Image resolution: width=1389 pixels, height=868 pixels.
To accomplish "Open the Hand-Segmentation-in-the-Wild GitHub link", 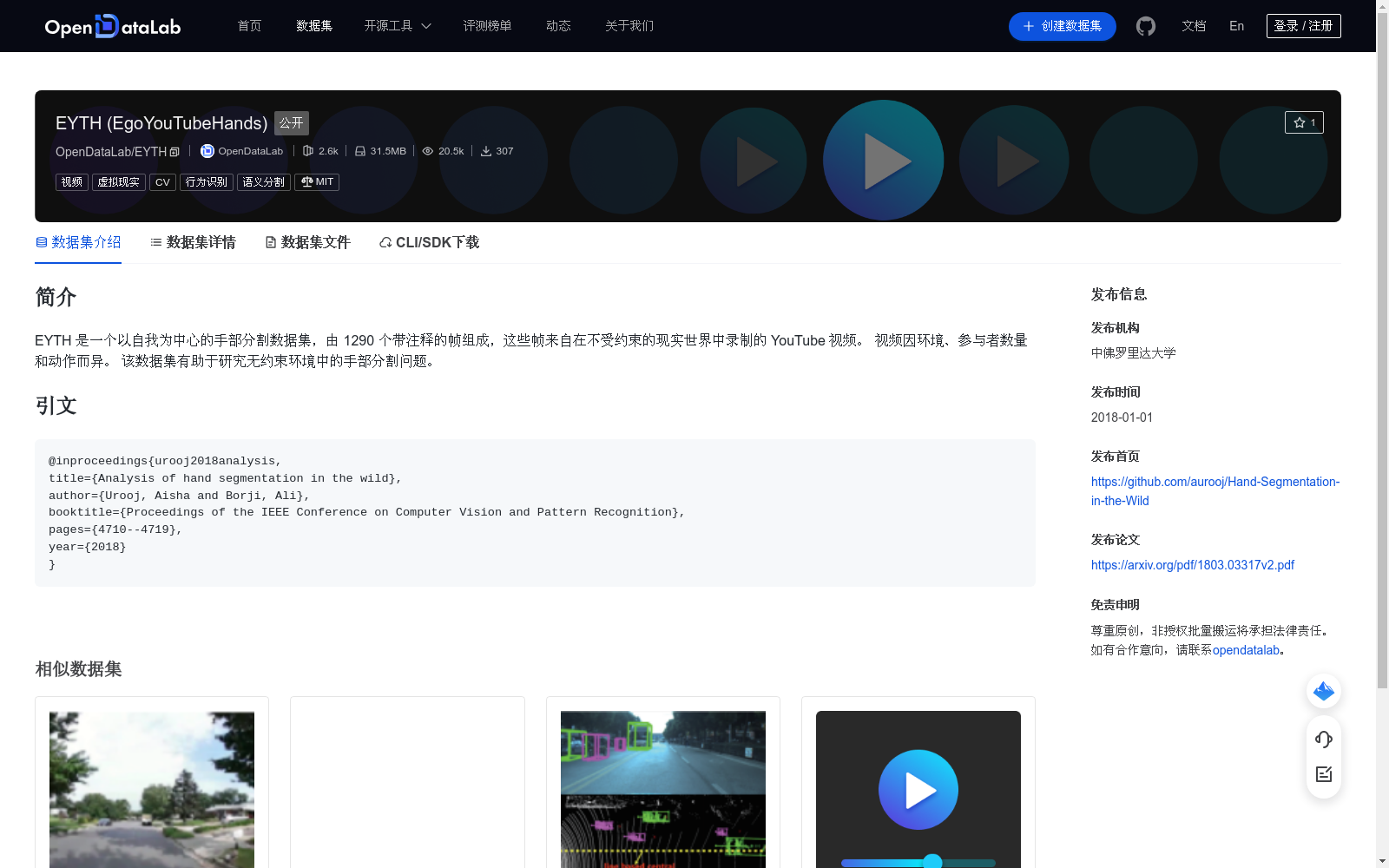I will click(x=1215, y=491).
